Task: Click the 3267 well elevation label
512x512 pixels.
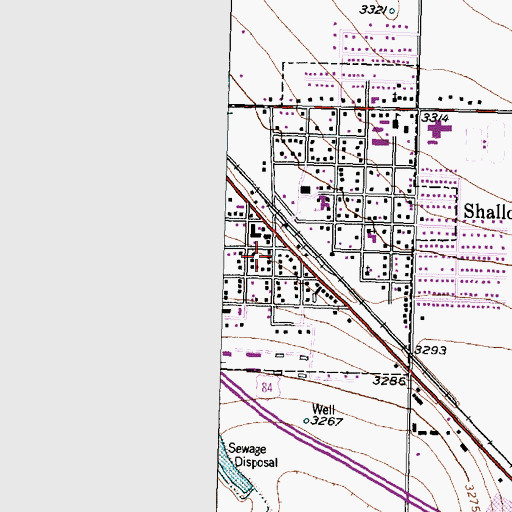Action: 326,421
